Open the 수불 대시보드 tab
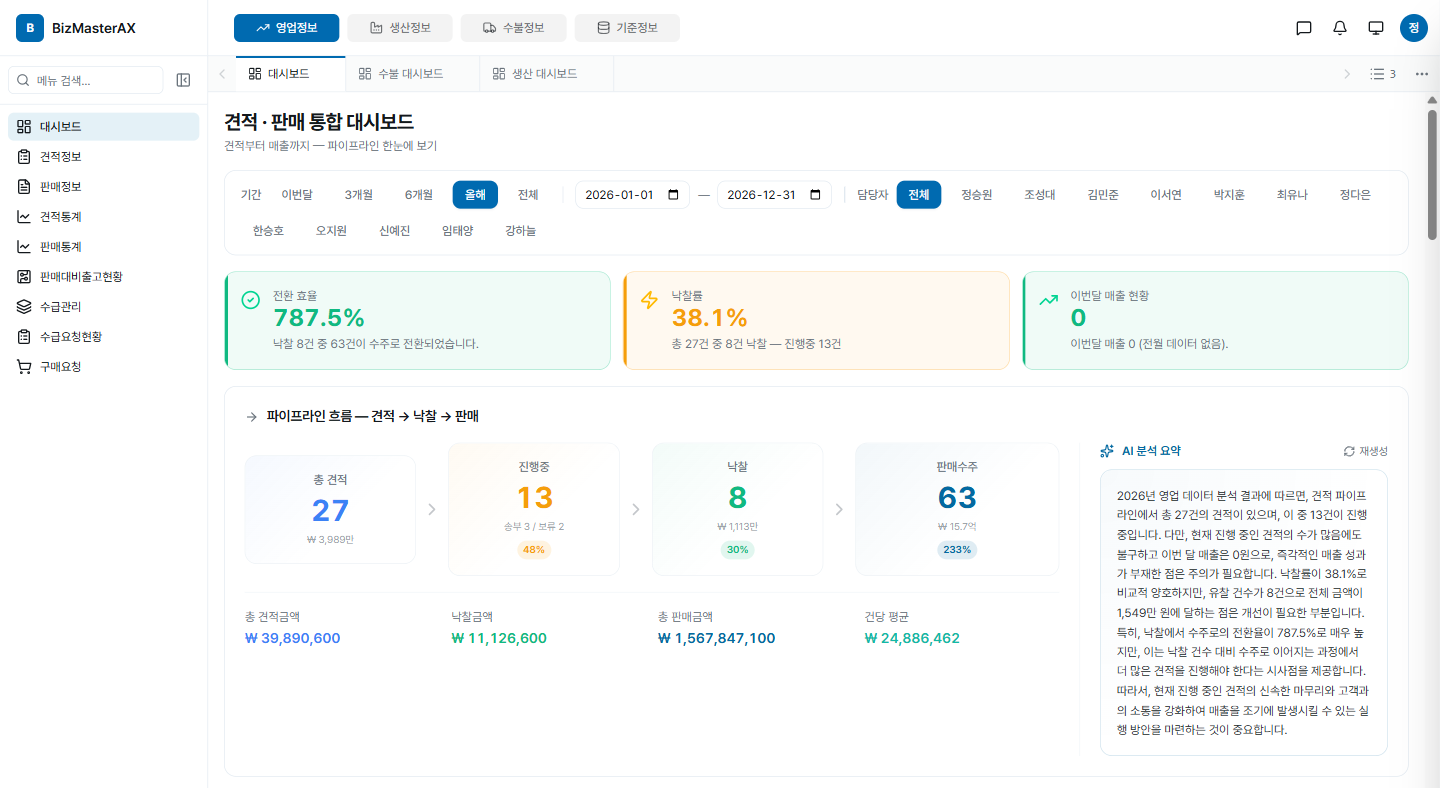 coord(412,74)
